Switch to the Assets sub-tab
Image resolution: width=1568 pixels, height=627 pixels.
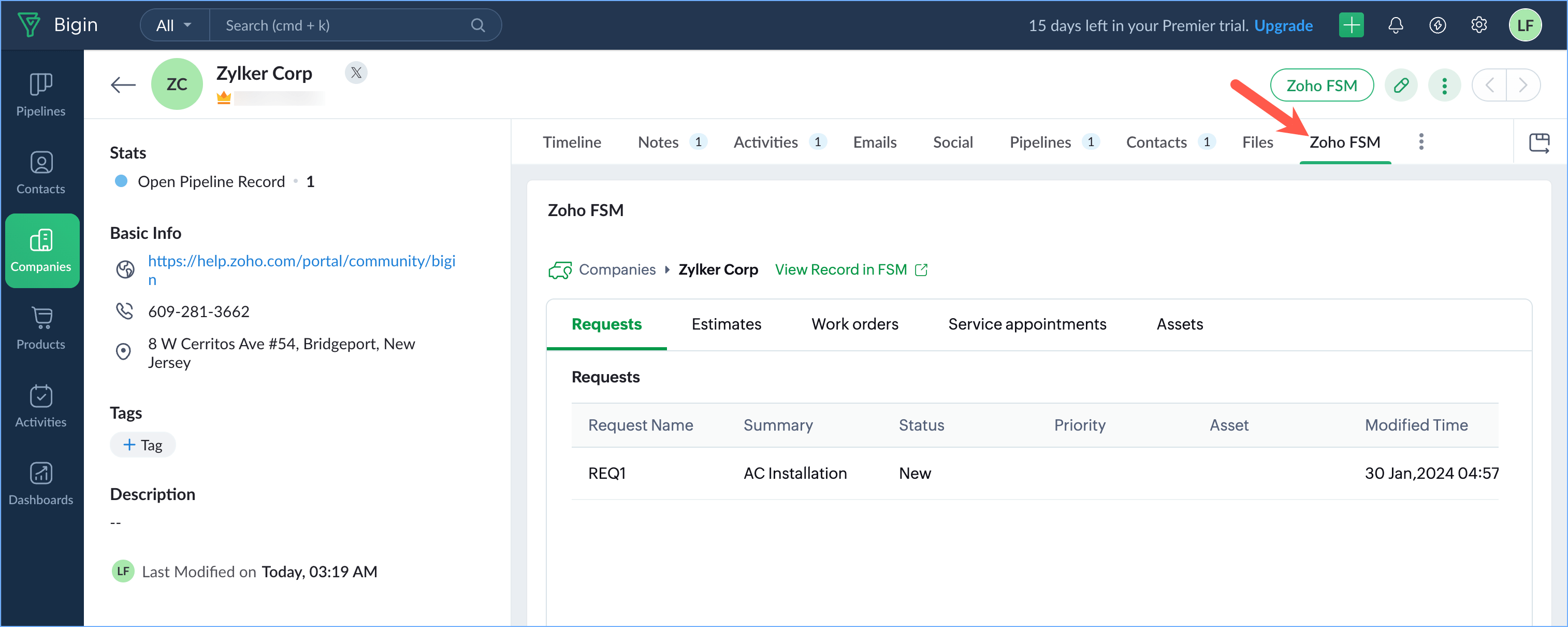click(1180, 323)
